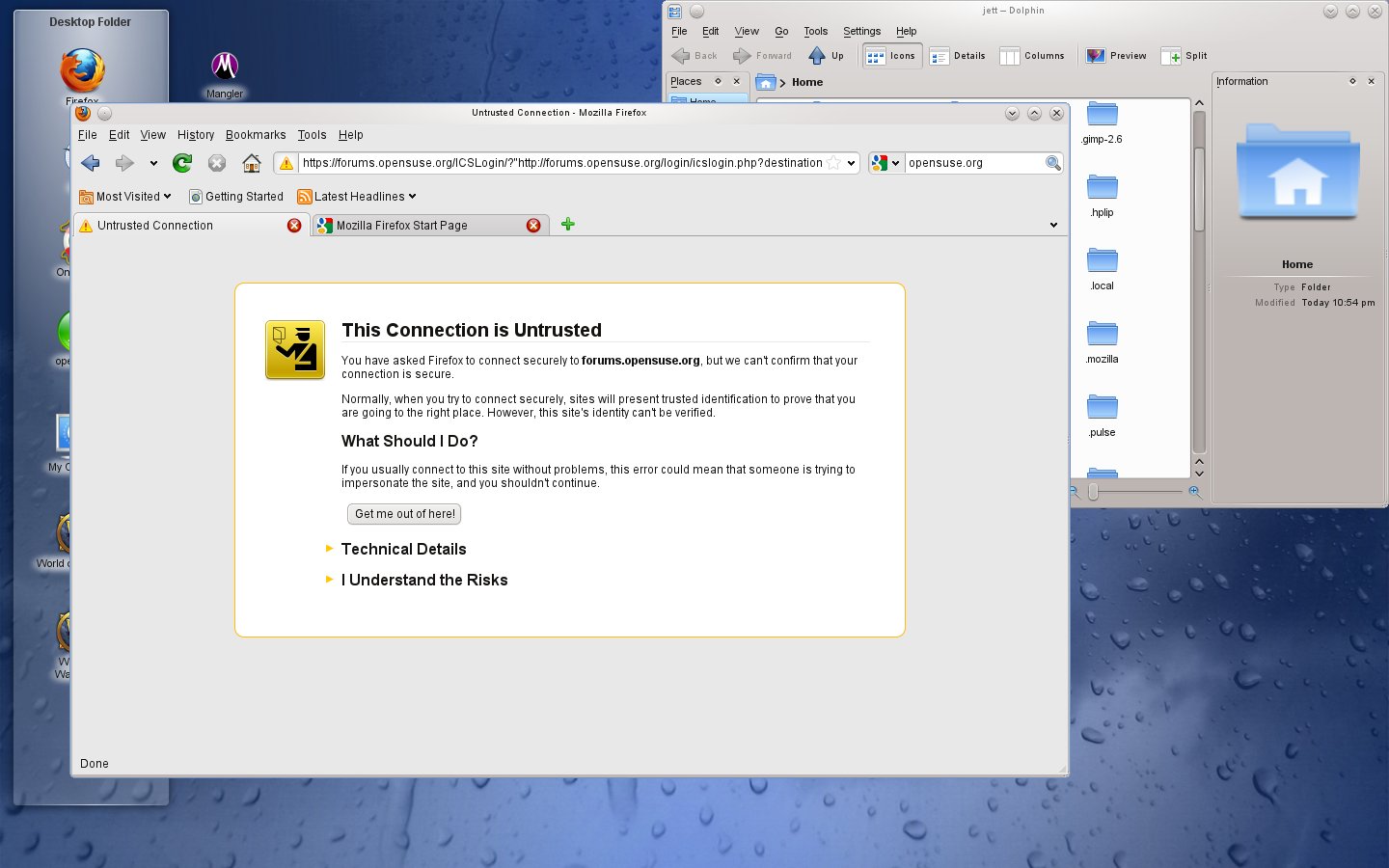Select the .pulse folder in Dolphin
The width and height of the screenshot is (1389, 868).
point(1102,417)
